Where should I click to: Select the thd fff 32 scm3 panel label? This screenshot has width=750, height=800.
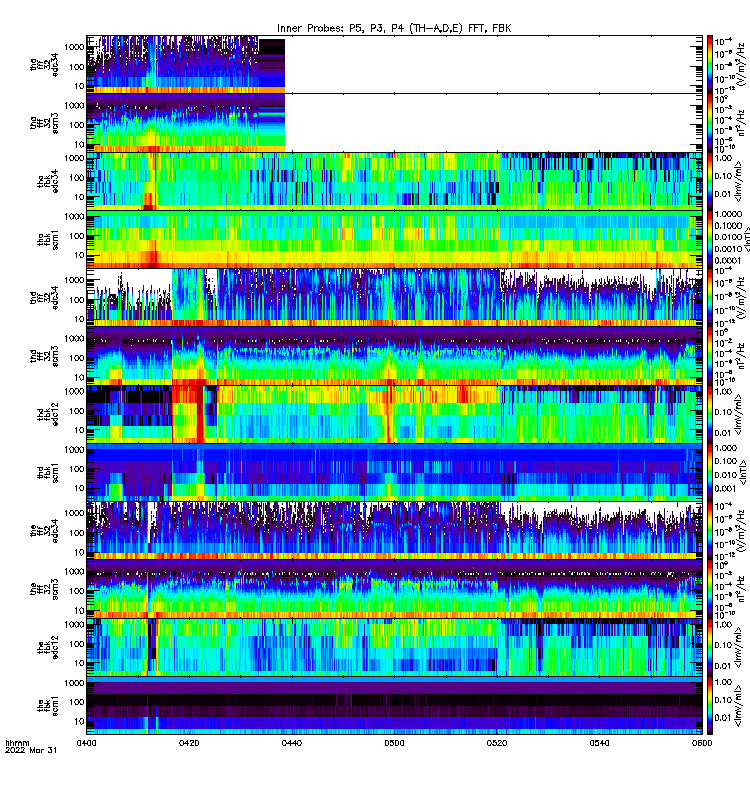click(44, 356)
